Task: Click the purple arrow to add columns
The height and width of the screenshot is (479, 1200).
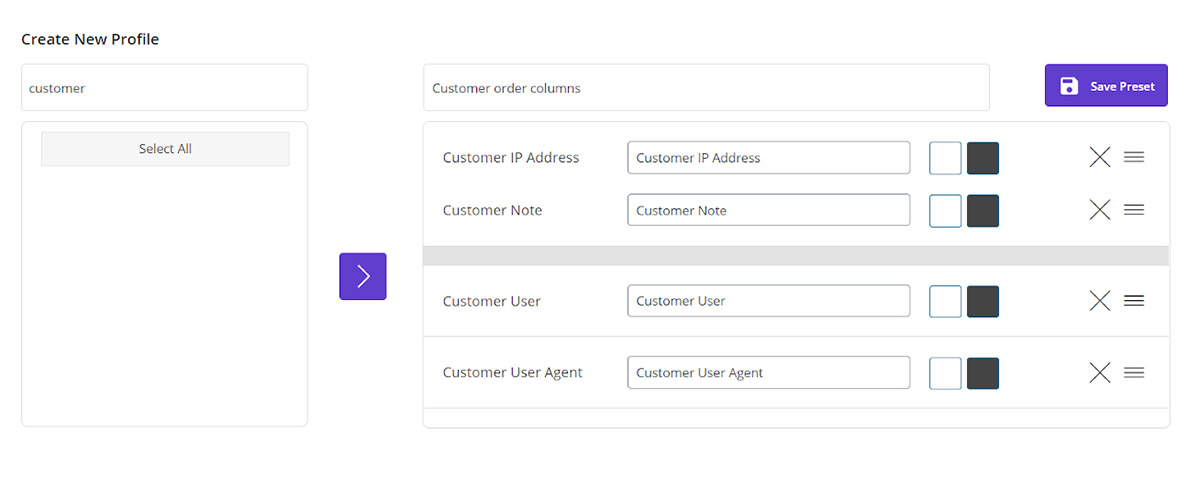Action: [x=362, y=276]
